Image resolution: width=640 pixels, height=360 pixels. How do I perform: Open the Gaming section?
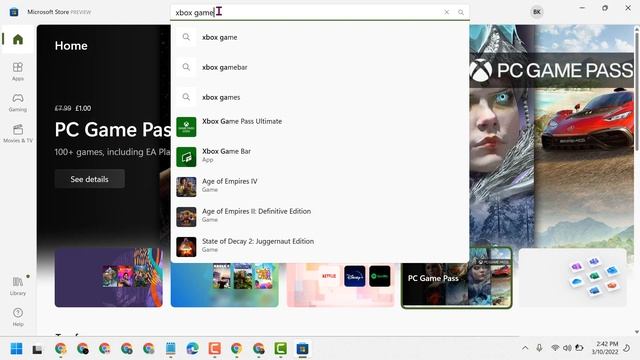click(x=18, y=102)
